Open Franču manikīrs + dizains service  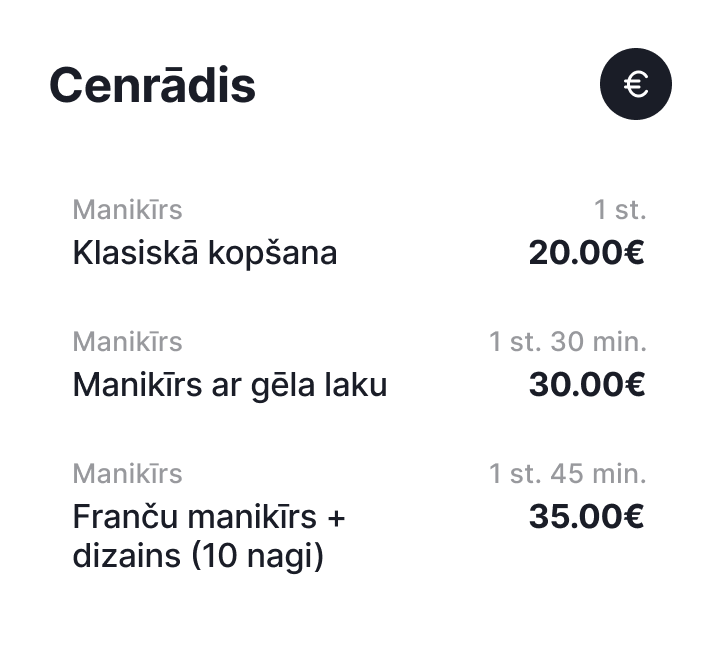pos(209,536)
